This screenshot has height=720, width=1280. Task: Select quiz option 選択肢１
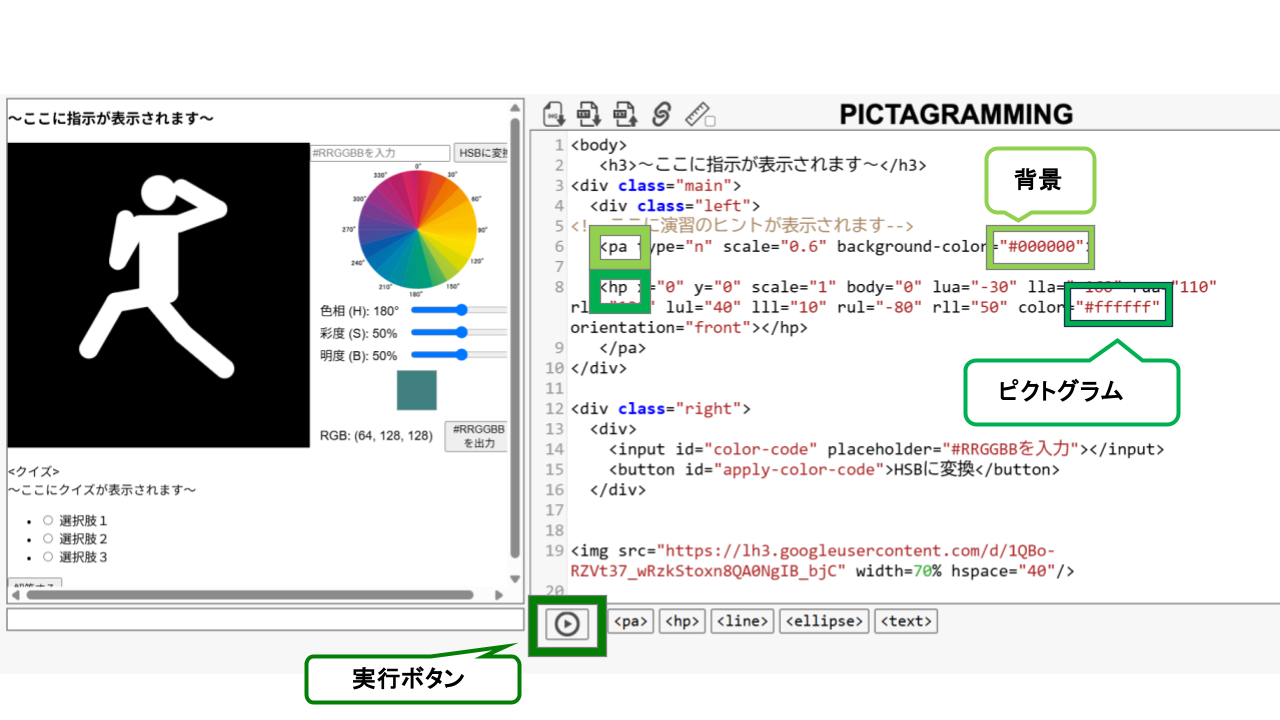tap(47, 520)
